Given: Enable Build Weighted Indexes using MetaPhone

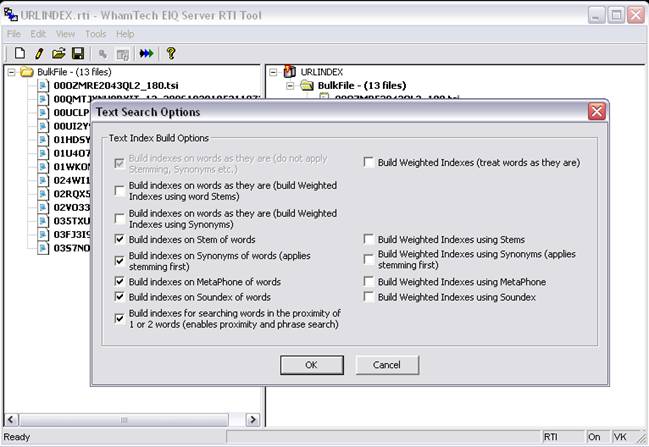Looking at the screenshot, I should [x=369, y=283].
